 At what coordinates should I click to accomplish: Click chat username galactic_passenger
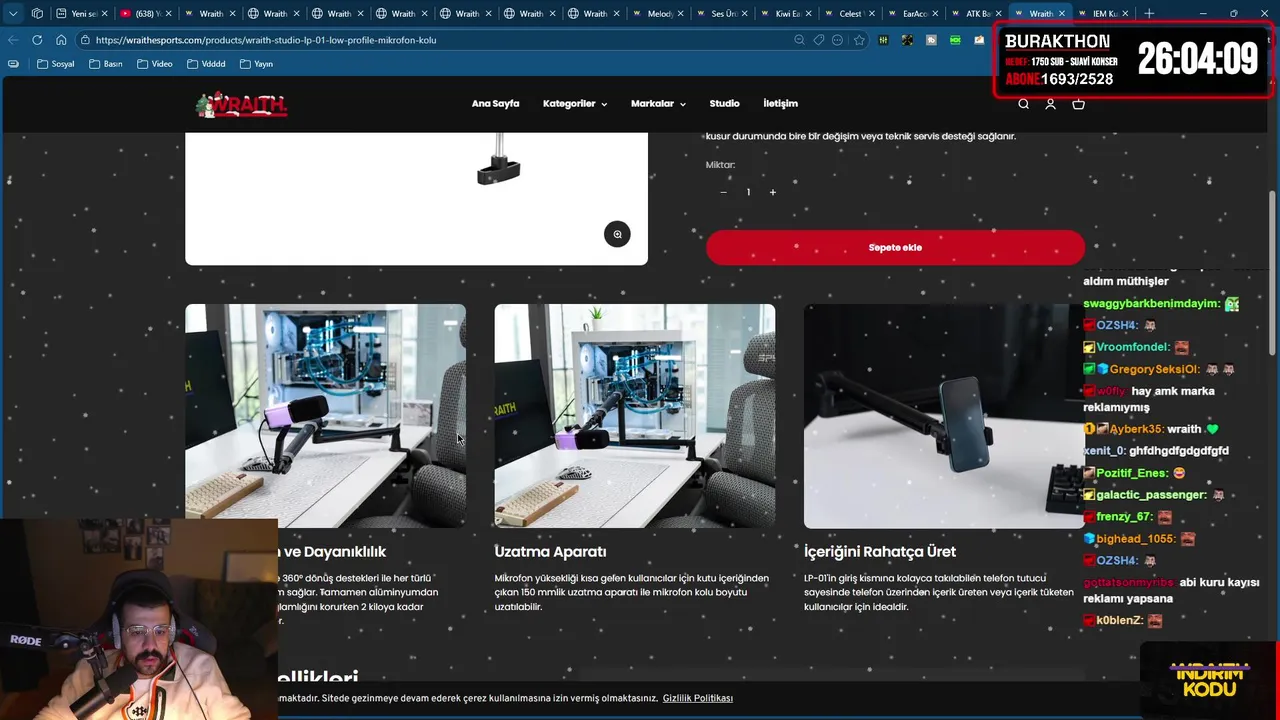tap(1151, 495)
